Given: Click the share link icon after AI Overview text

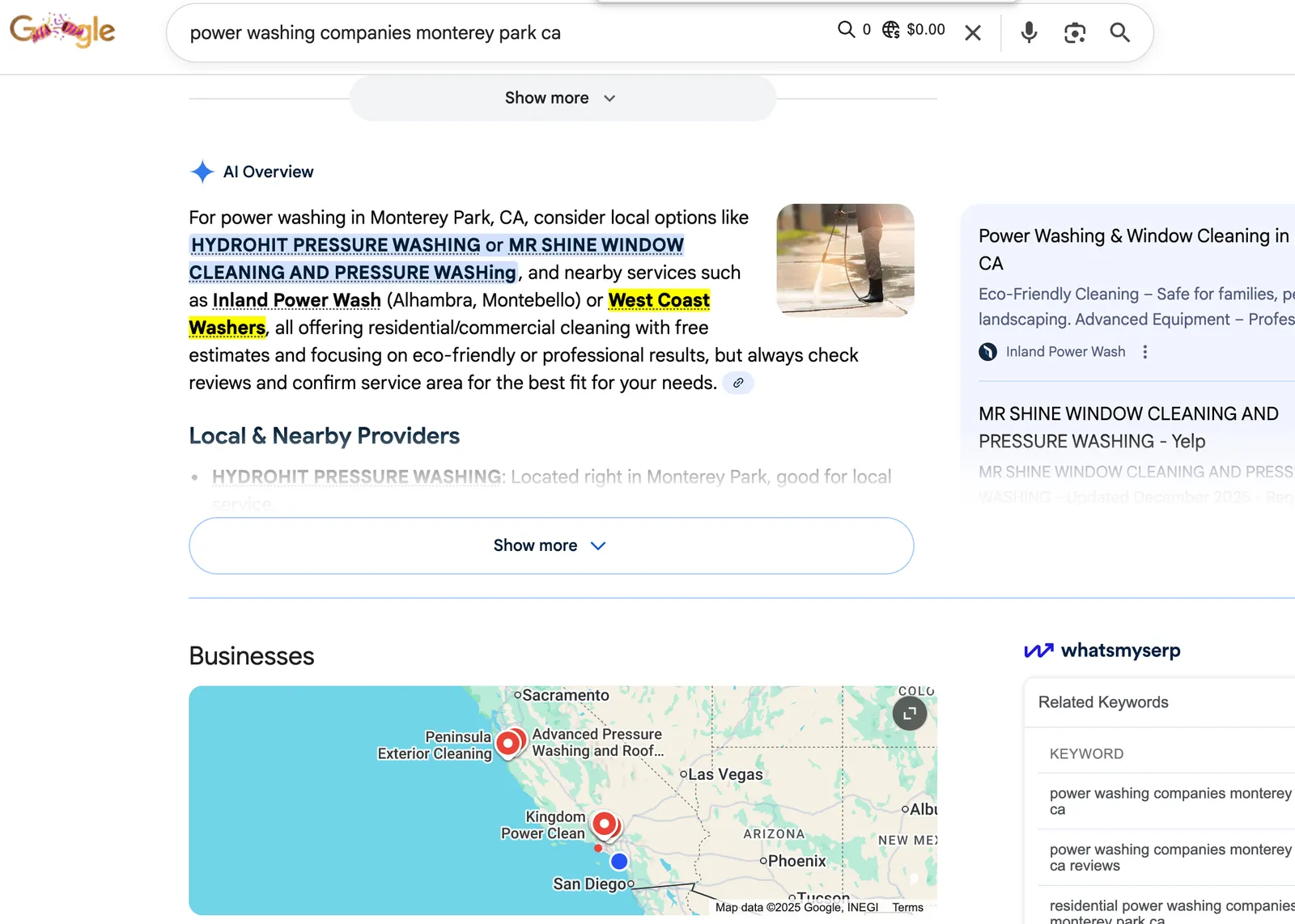Looking at the screenshot, I should point(737,383).
